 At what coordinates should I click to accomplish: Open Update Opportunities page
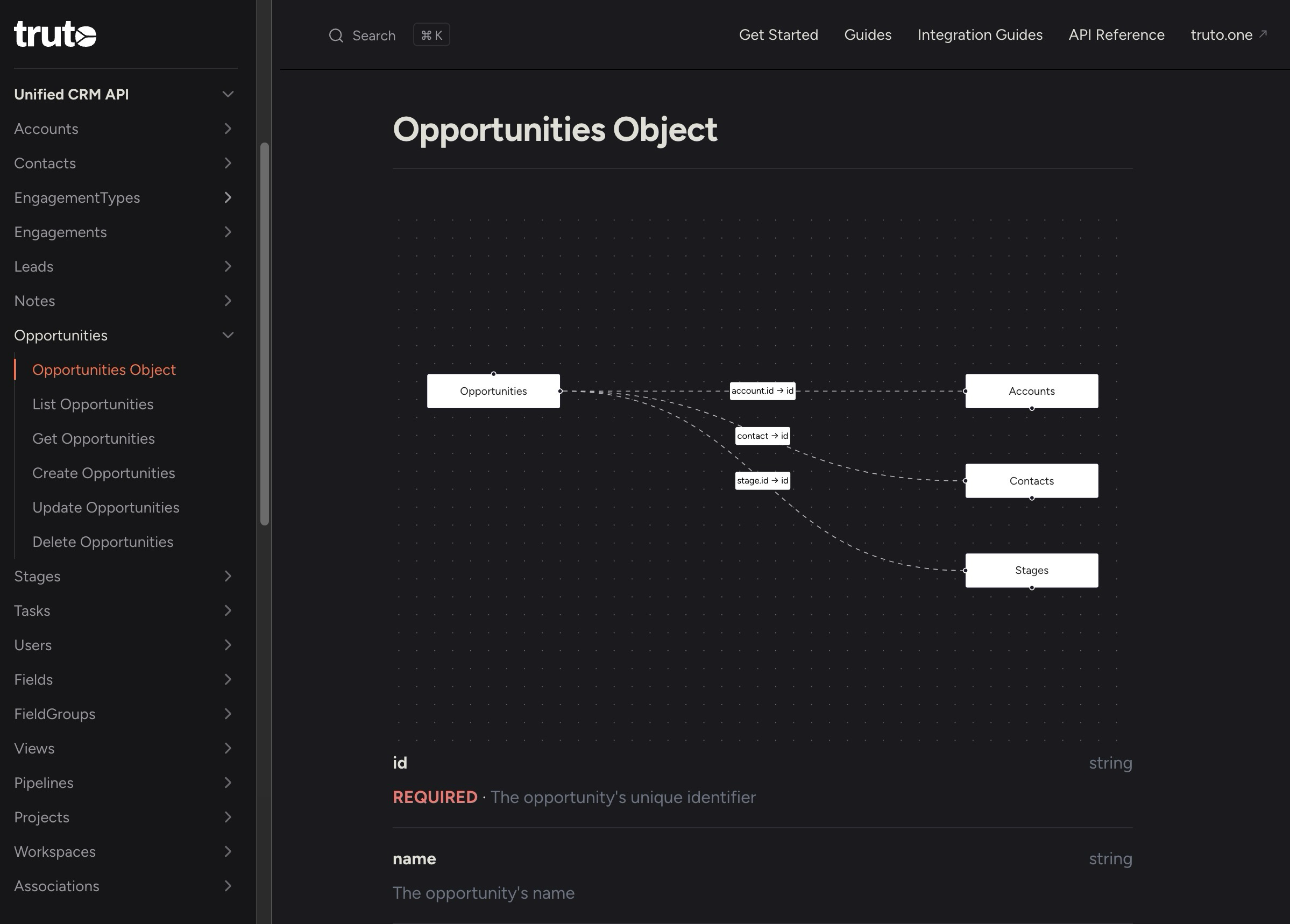pos(106,507)
